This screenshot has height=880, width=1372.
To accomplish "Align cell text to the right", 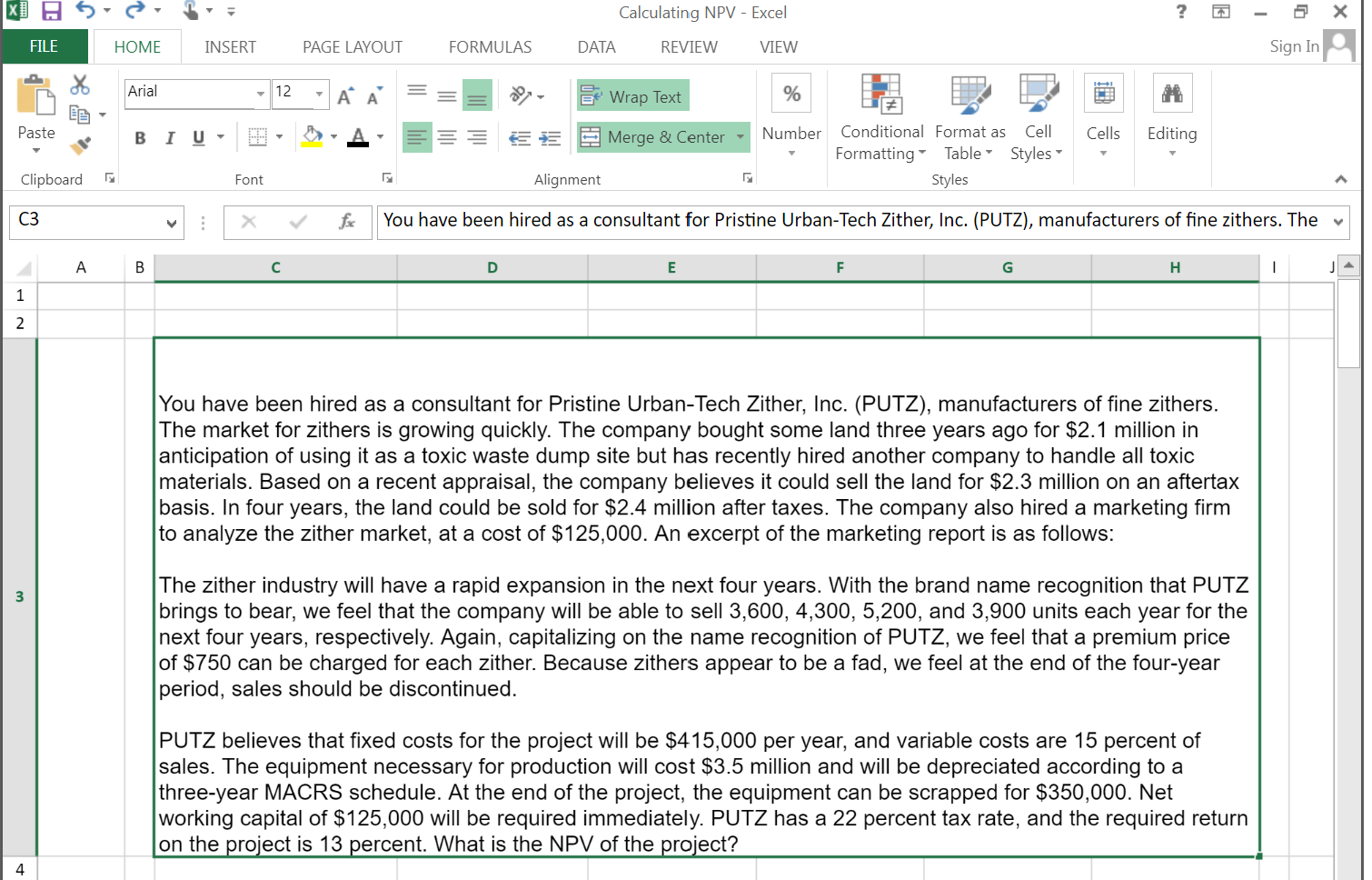I will (x=477, y=137).
